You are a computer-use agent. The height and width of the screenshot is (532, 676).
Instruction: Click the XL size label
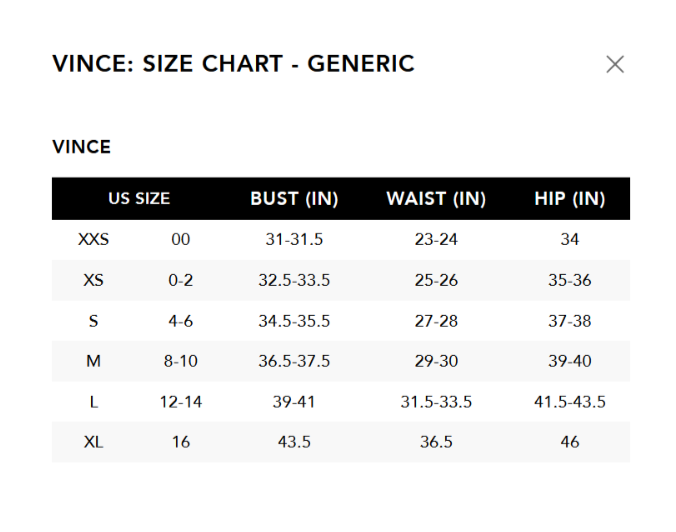93,442
